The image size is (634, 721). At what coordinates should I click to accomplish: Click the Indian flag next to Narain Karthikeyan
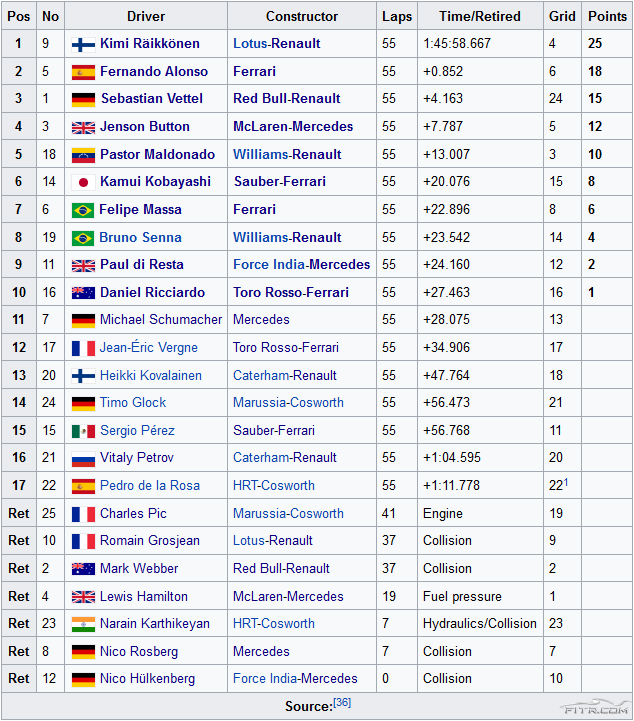[x=83, y=624]
